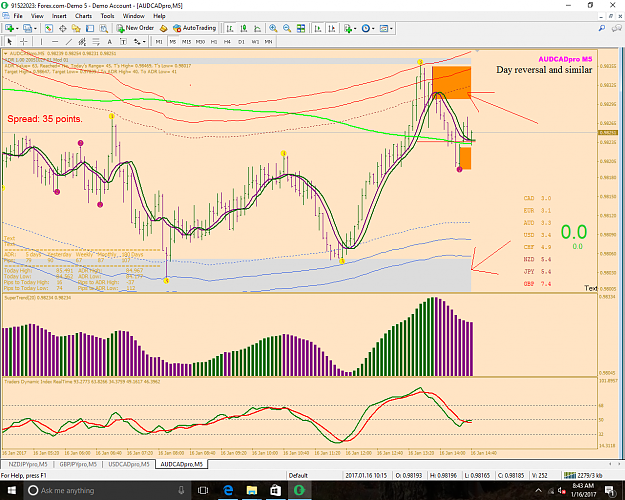Switch to the GBPJPYpro,M5 chart tab
This screenshot has width=625, height=500.
(x=78, y=464)
